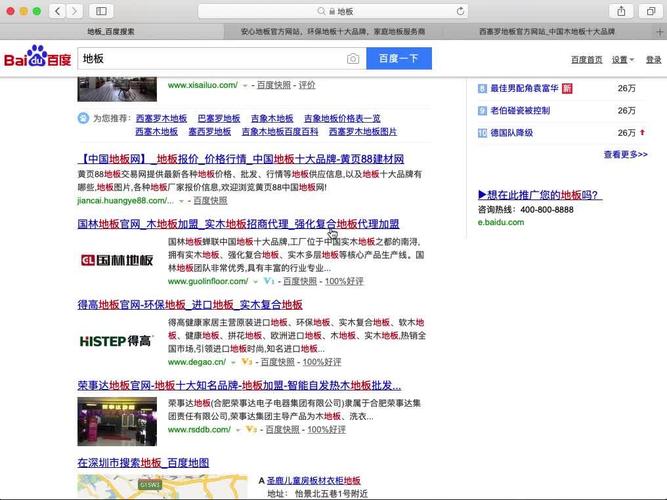
Task: Open the camera image search icon
Action: (353, 59)
